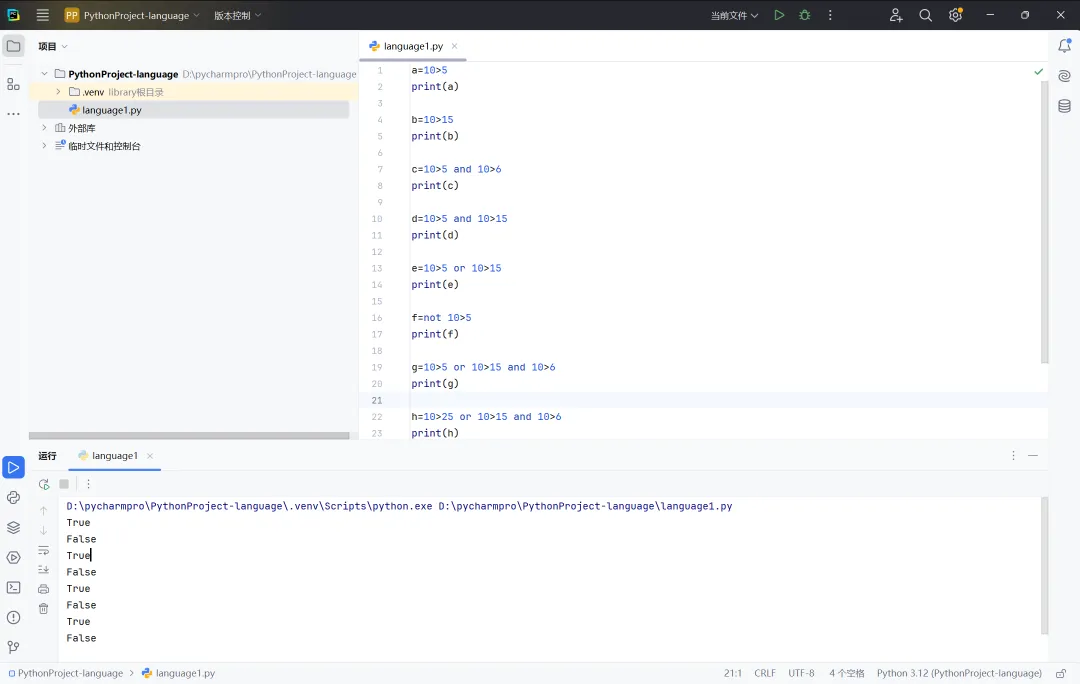This screenshot has width=1080, height=684.
Task: Toggle soft-wrap in the console
Action: point(43,550)
